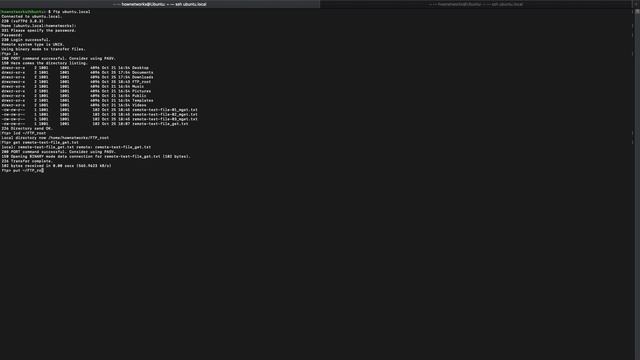Click the 'get remote-test-file_get.txt' command line

40,142
